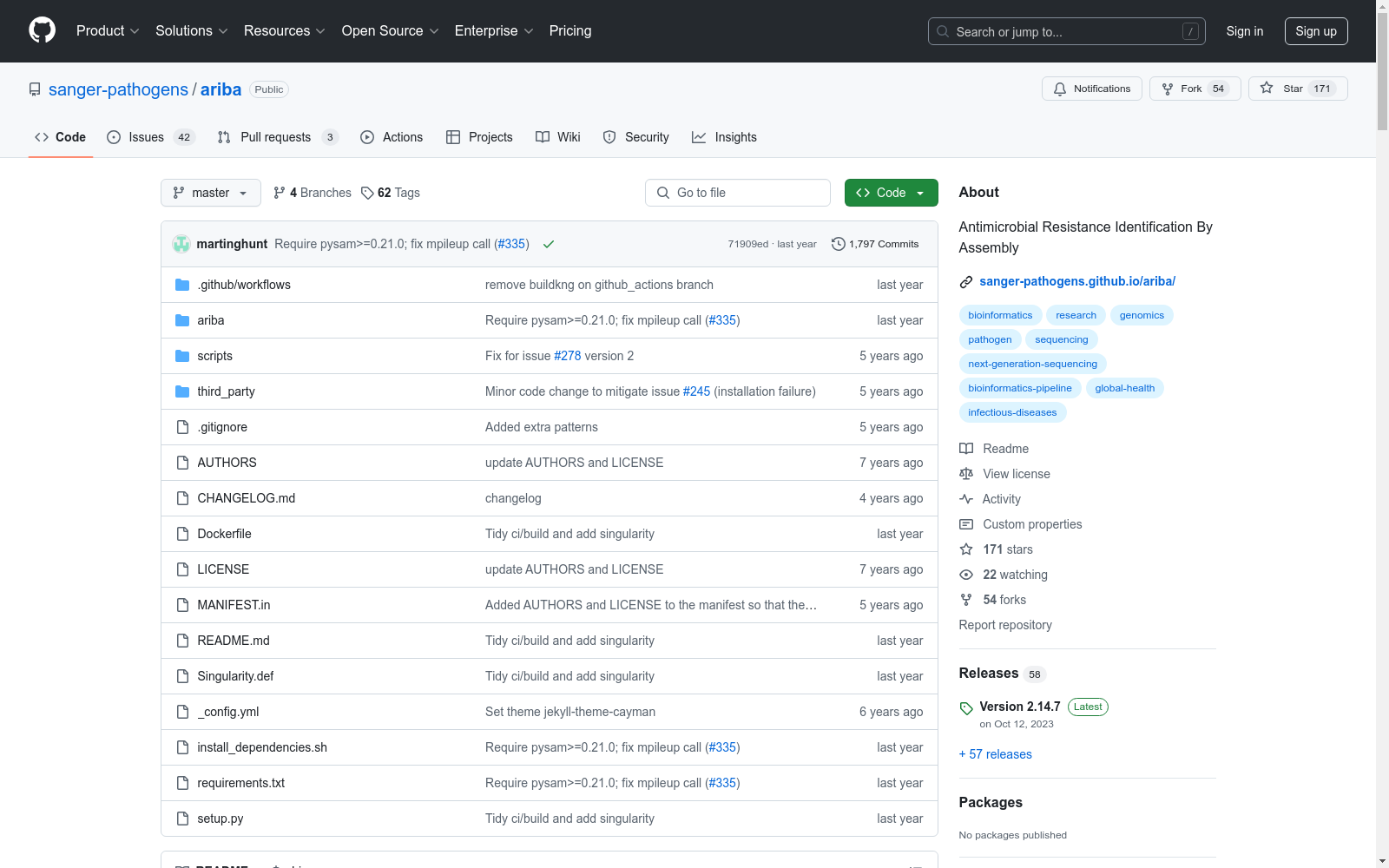Click the tag icon next to Version 2.14.7
This screenshot has width=1389, height=868.
point(966,708)
